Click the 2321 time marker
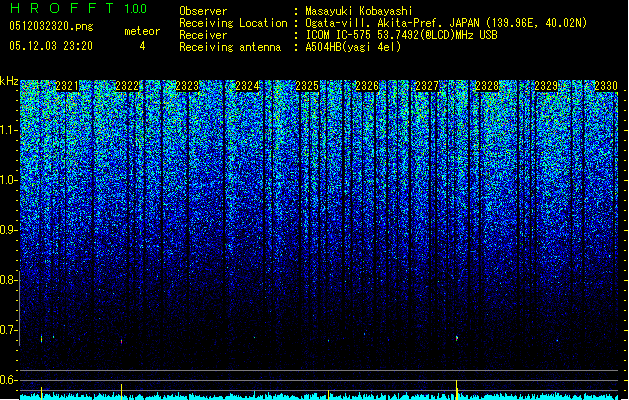Screen dimensions: 629x400 coord(67,86)
